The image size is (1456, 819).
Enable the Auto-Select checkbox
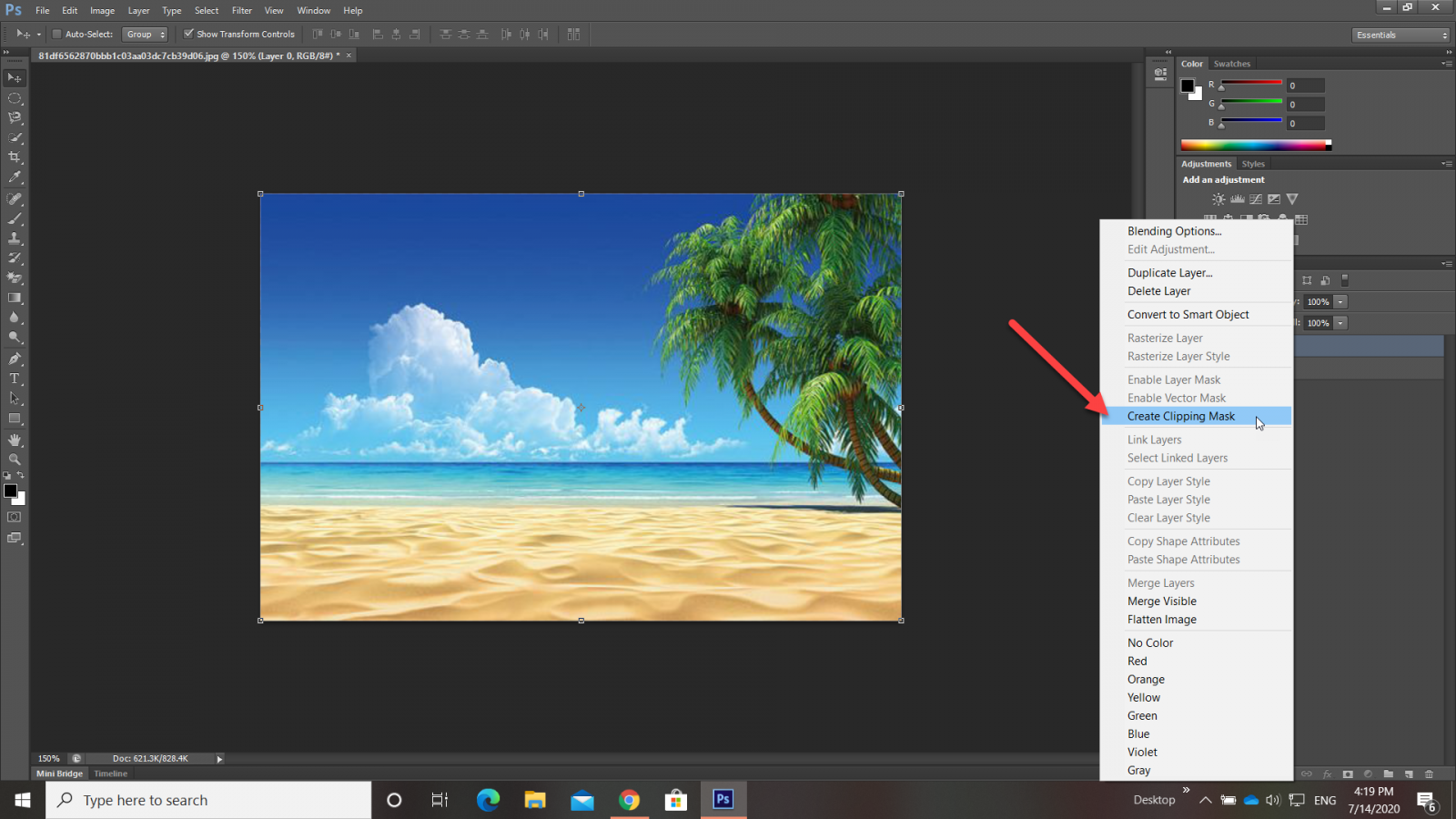point(56,35)
